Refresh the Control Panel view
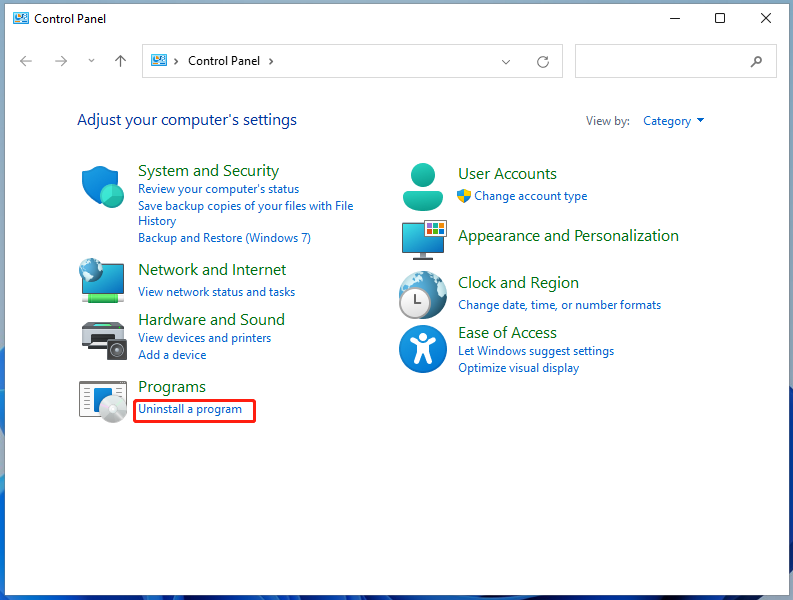This screenshot has height=600, width=793. point(543,62)
